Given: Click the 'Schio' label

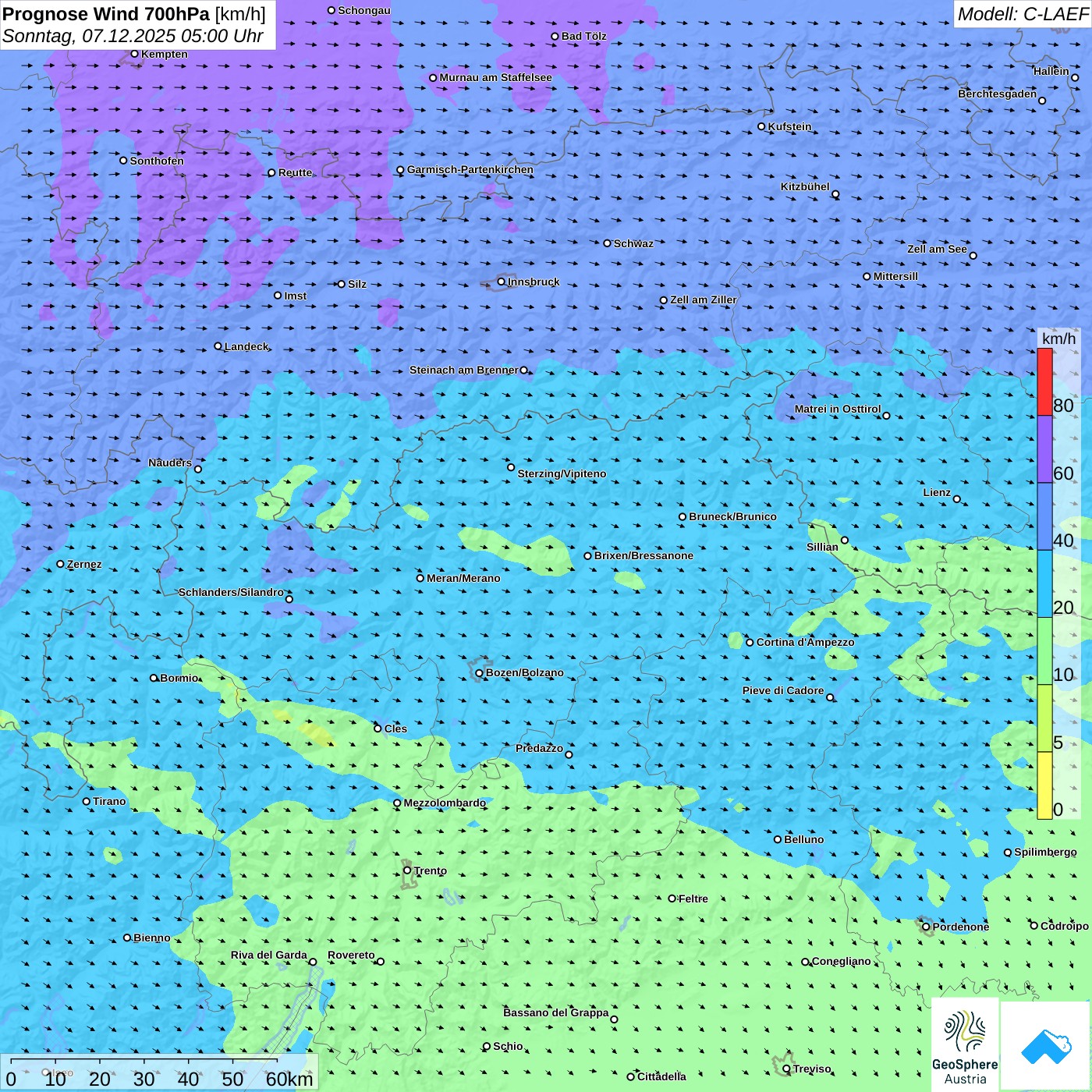Looking at the screenshot, I should (508, 1046).
